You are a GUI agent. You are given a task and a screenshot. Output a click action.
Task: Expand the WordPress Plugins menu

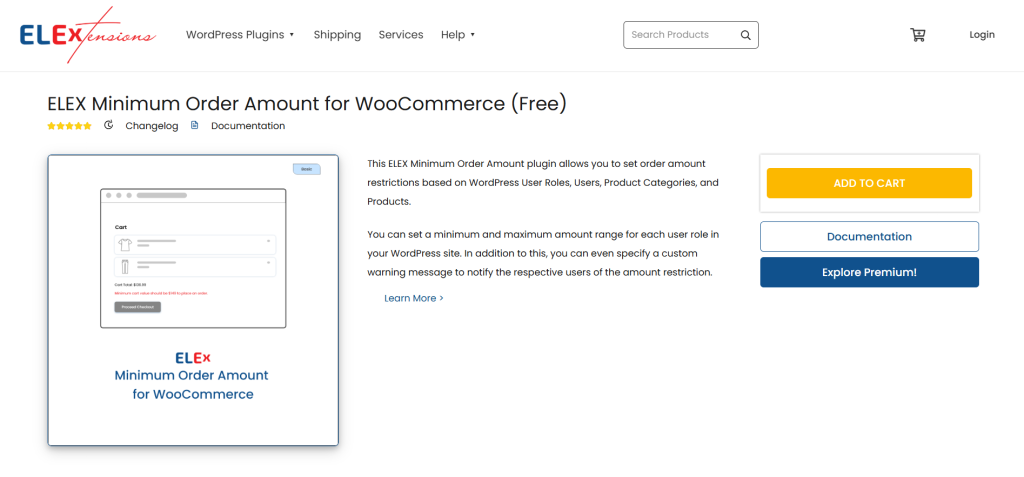(x=240, y=35)
